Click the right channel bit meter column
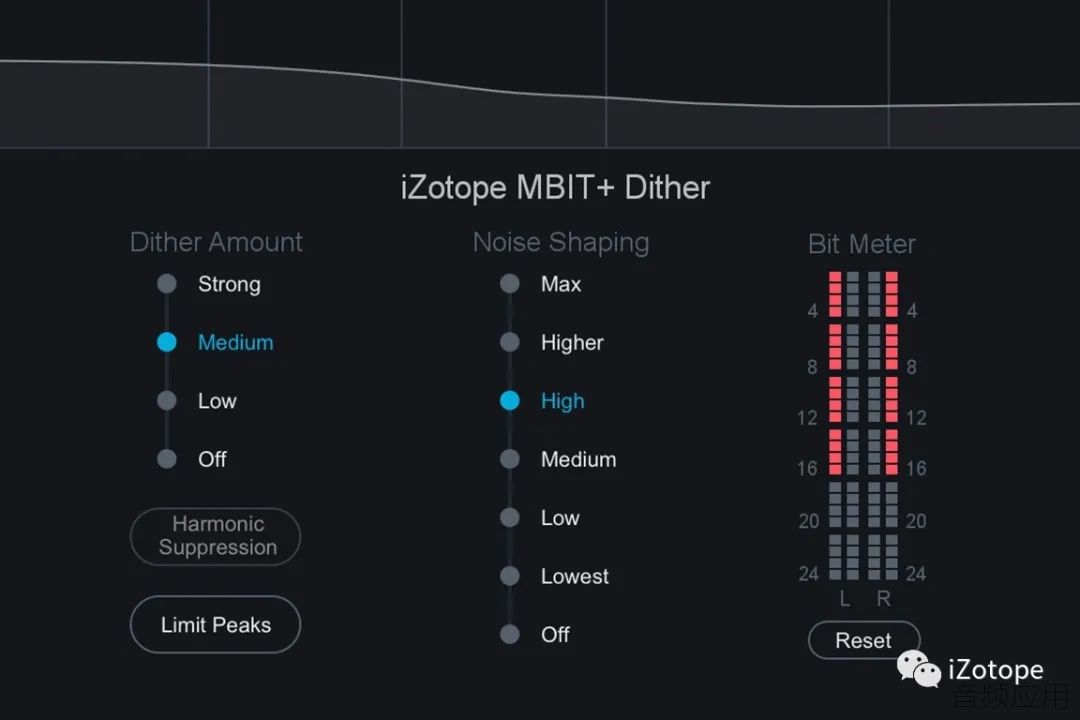1080x720 pixels. (883, 425)
